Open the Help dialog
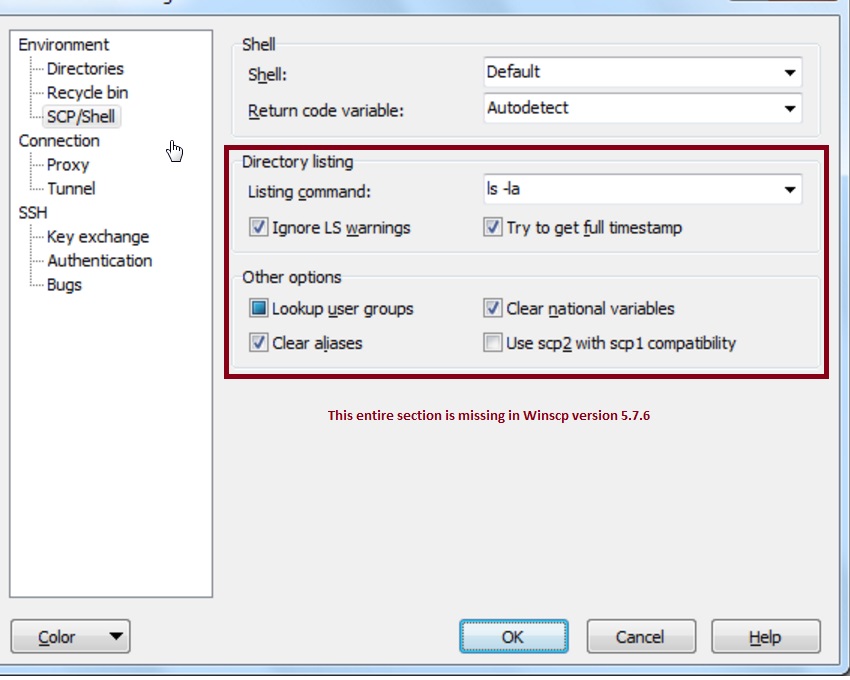This screenshot has width=850, height=680. coord(765,636)
